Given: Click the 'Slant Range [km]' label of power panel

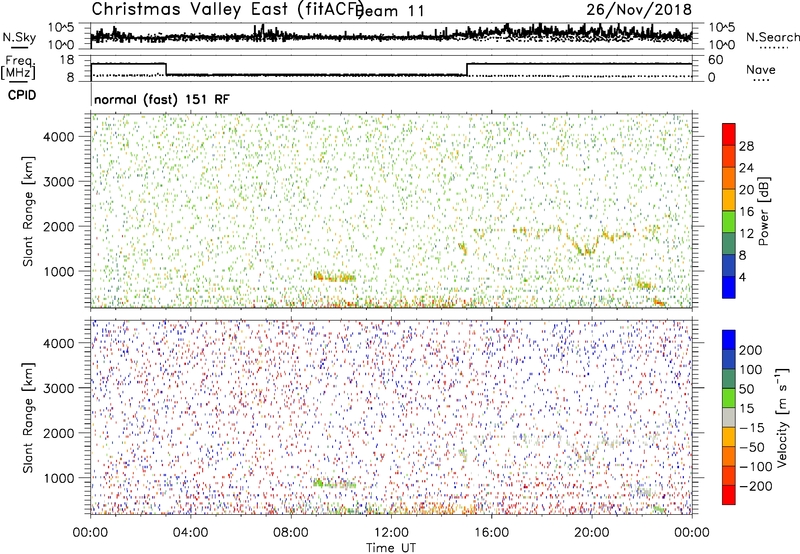Looking at the screenshot, I should (x=28, y=211).
